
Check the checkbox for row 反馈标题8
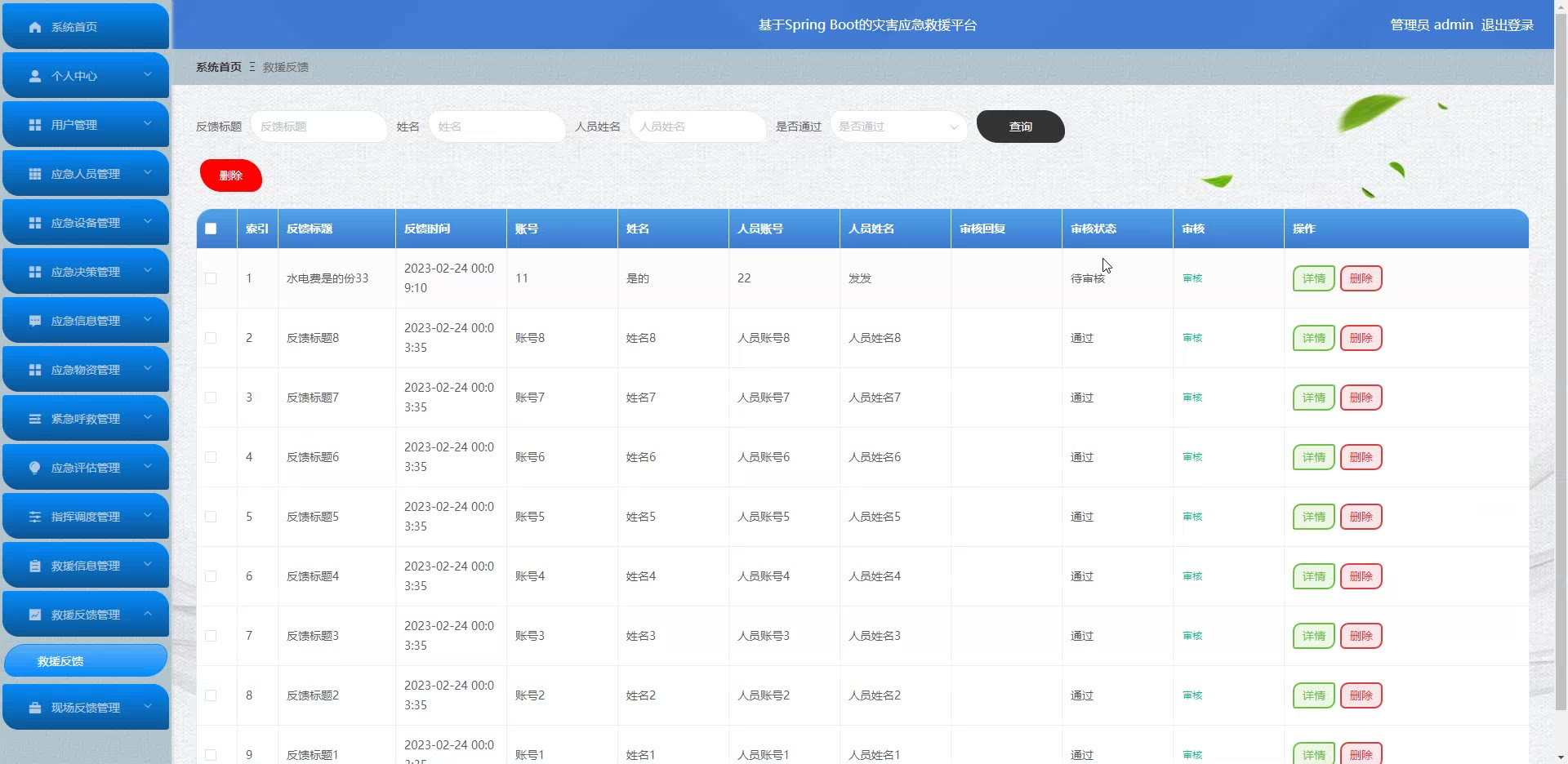(x=211, y=338)
